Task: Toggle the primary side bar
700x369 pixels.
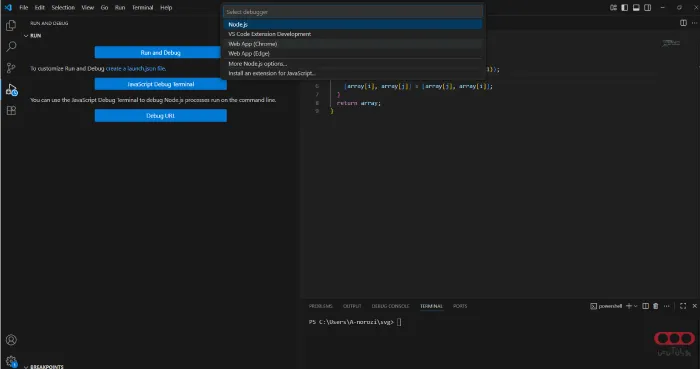Action: (625, 8)
